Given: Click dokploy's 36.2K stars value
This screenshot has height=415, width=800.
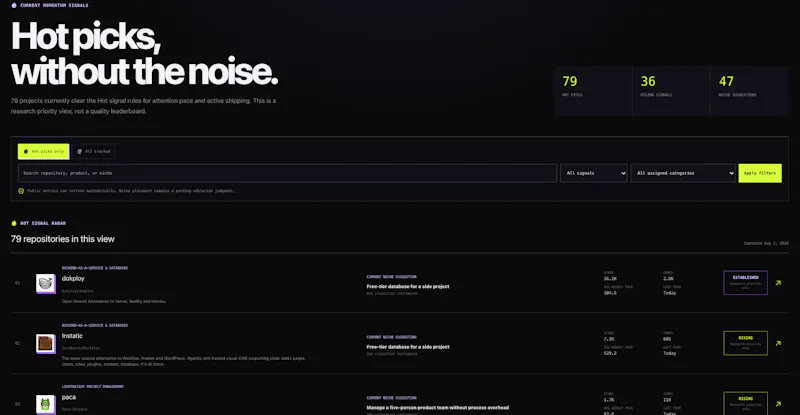Looking at the screenshot, I should pos(610,279).
